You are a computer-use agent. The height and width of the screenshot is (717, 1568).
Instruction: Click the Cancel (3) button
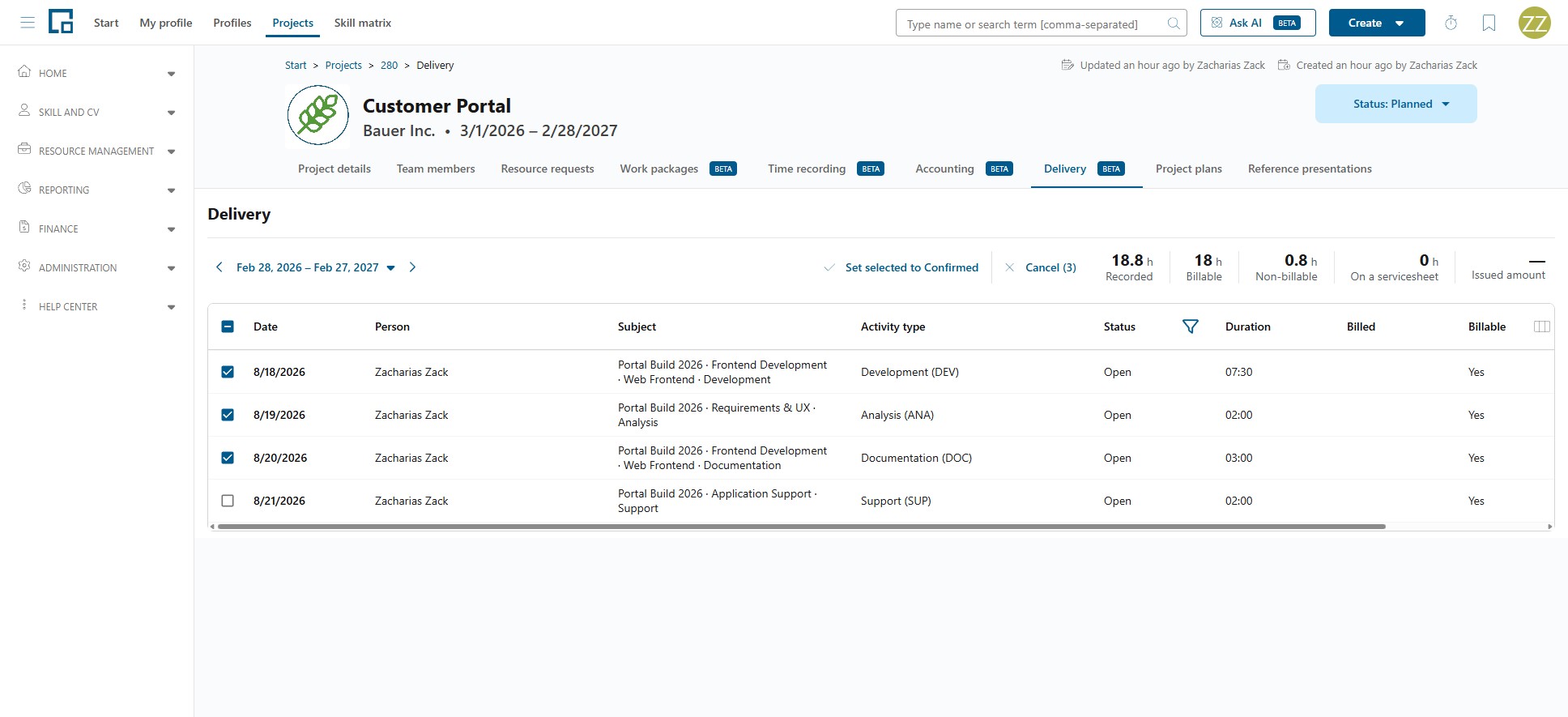click(x=1041, y=267)
